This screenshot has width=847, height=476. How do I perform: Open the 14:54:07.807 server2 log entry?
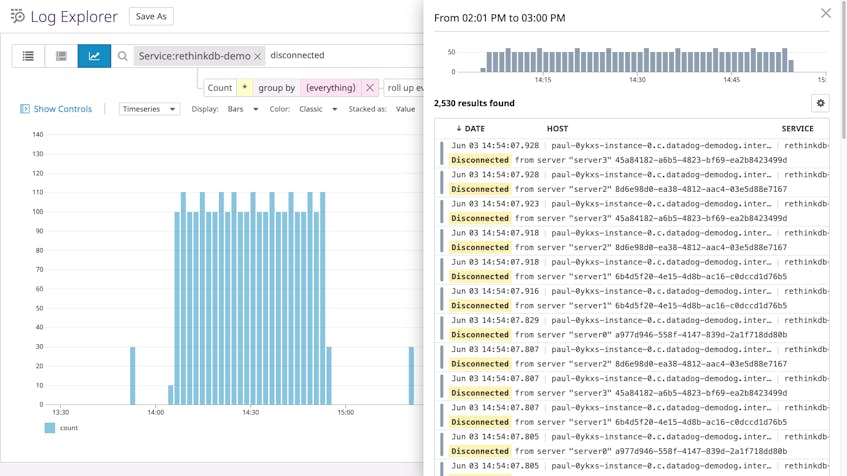tap(634, 357)
